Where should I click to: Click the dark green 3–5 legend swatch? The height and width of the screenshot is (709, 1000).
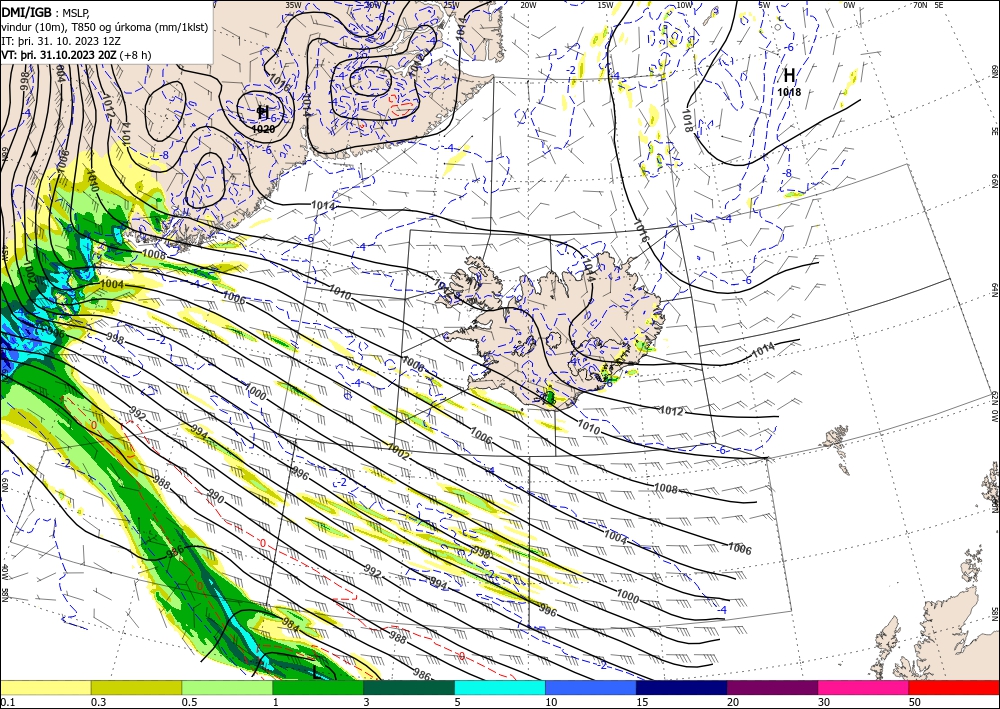pos(409,687)
